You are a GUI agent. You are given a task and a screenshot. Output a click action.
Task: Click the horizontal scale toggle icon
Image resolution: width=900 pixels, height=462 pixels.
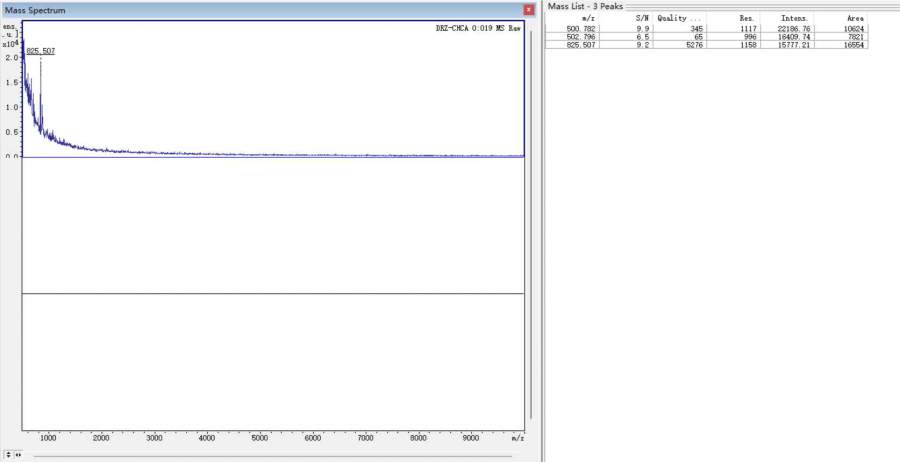17,454
